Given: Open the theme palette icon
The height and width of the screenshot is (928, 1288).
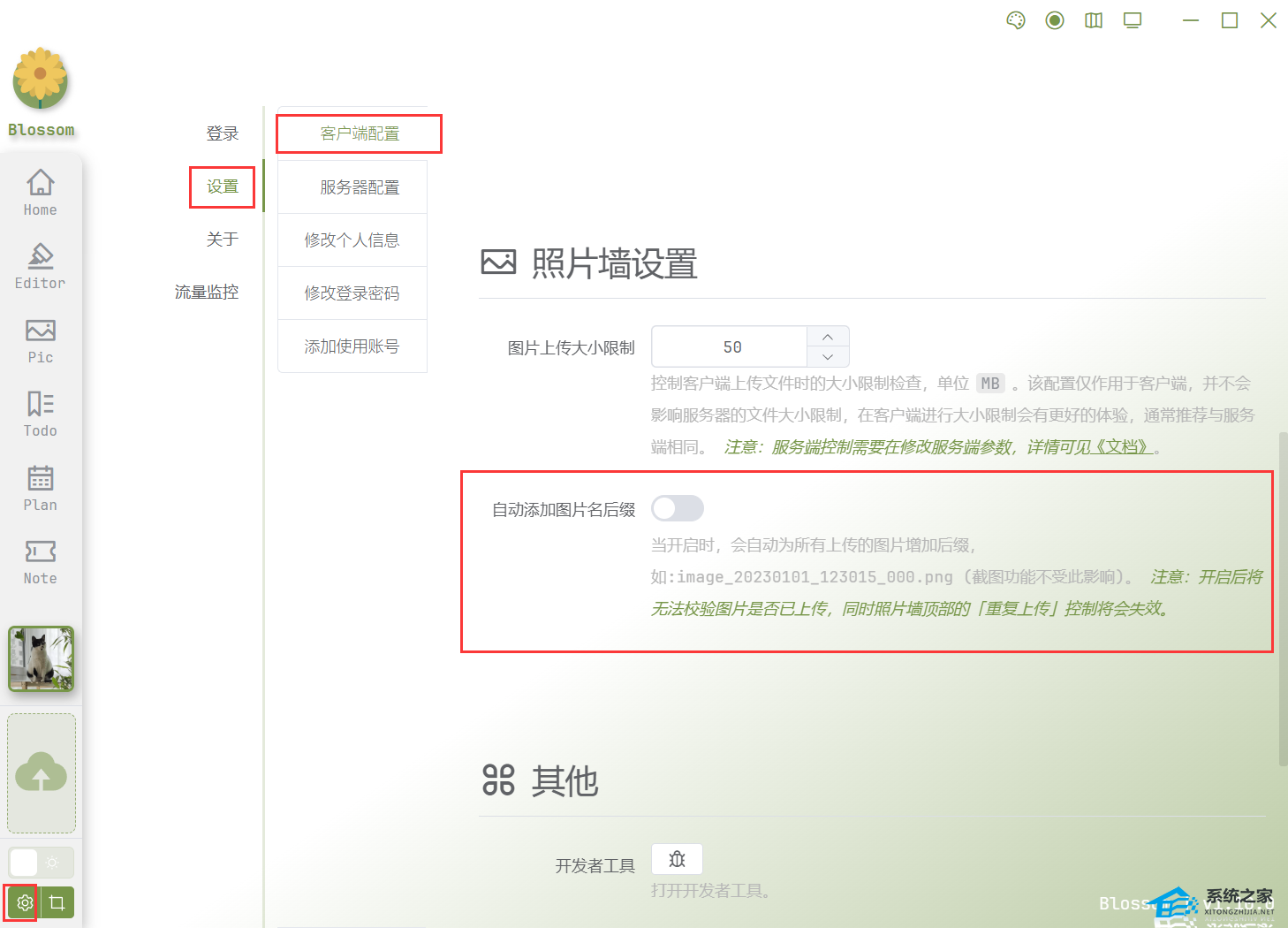Looking at the screenshot, I should tap(1015, 20).
